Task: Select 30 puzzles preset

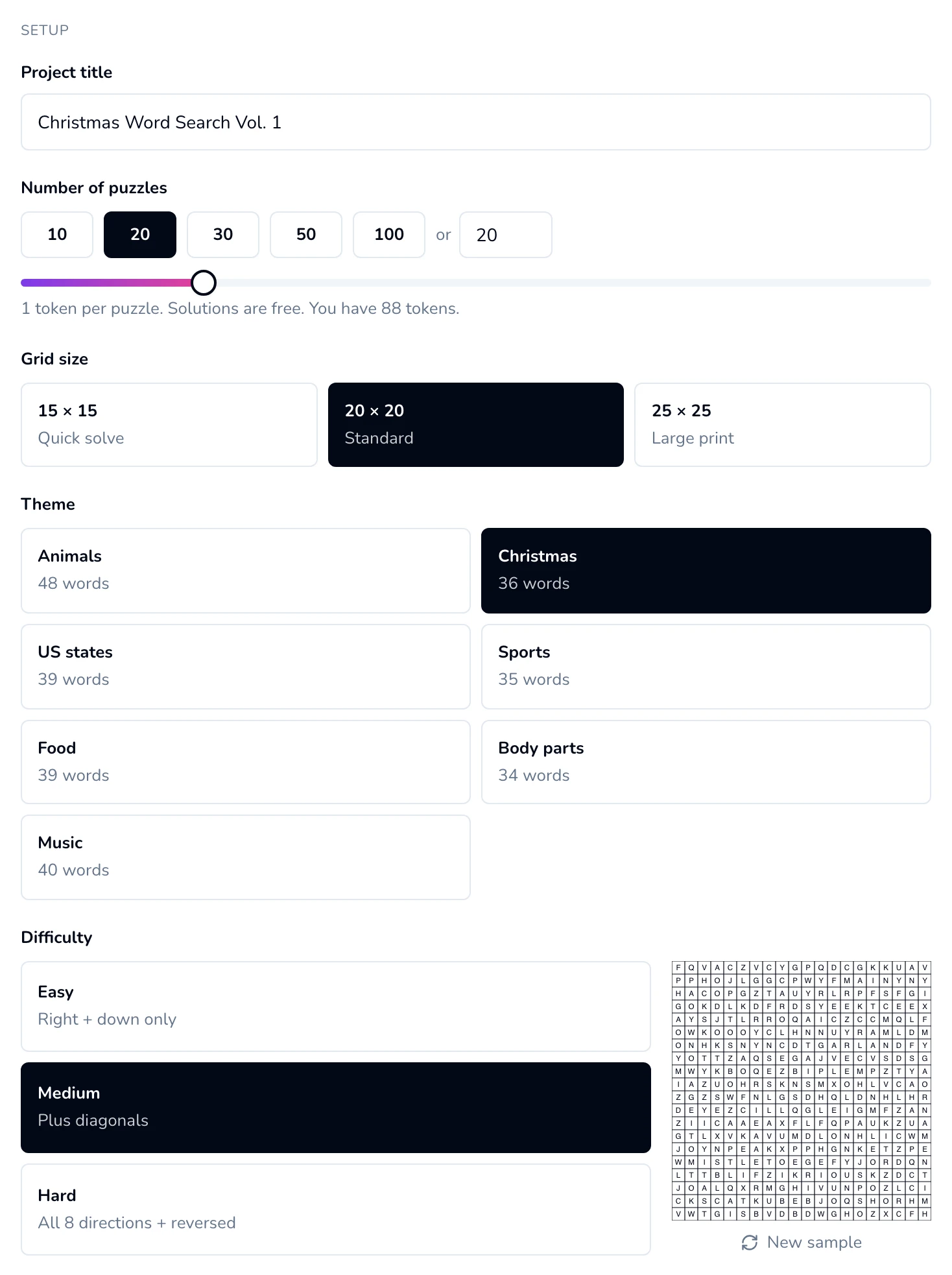Action: 223,235
